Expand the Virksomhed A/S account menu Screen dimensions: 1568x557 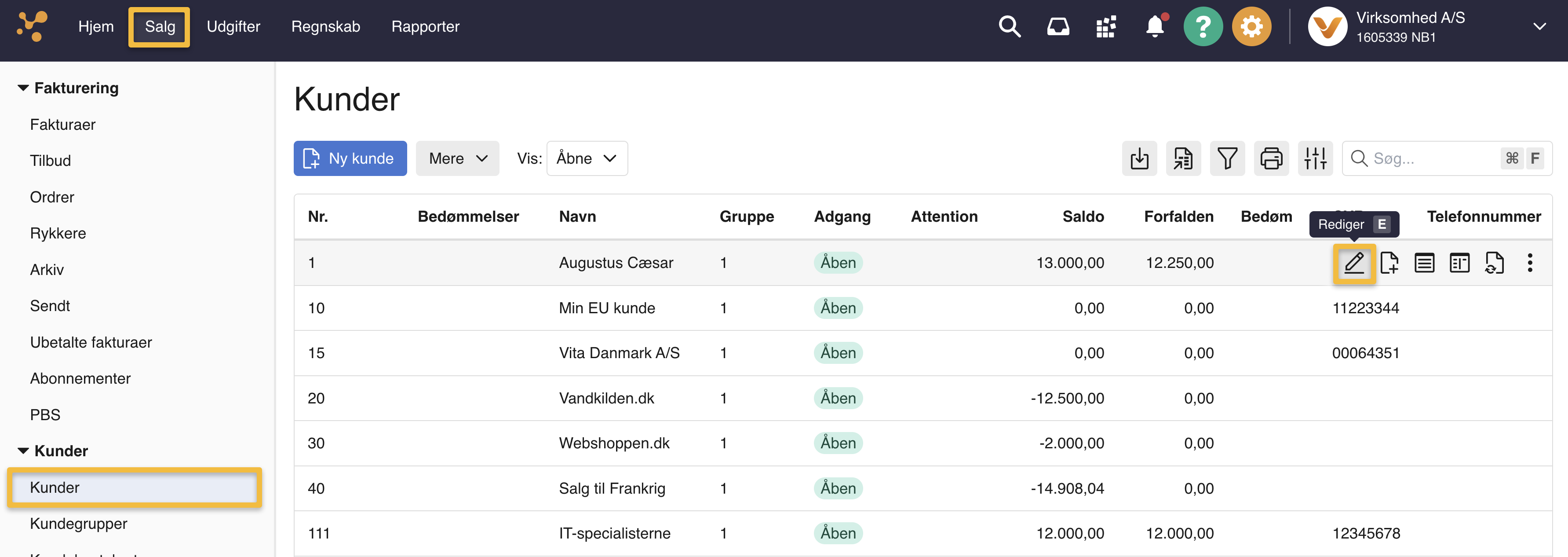(x=1539, y=27)
